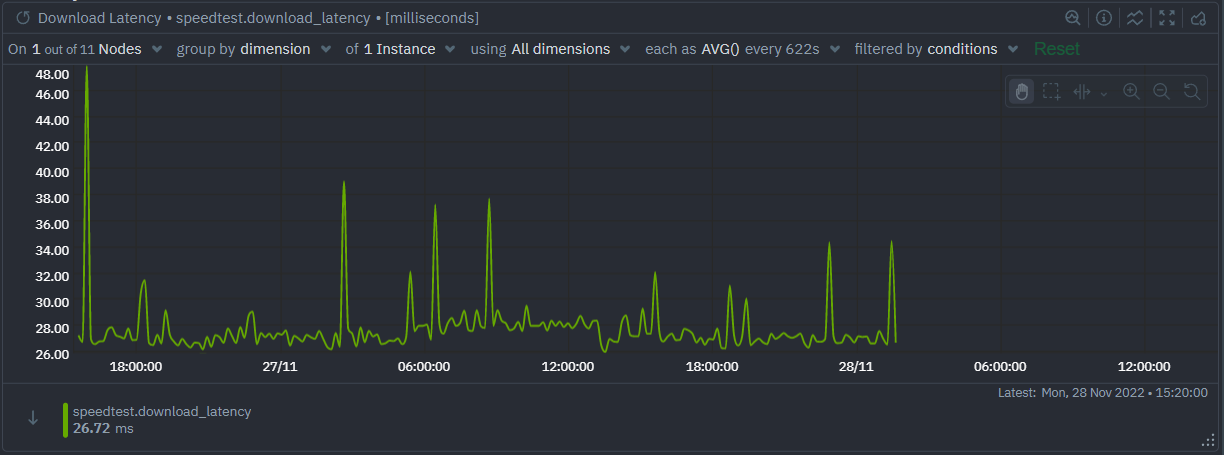Open the 1 Instance dropdown
1224x455 pixels.
tap(401, 49)
